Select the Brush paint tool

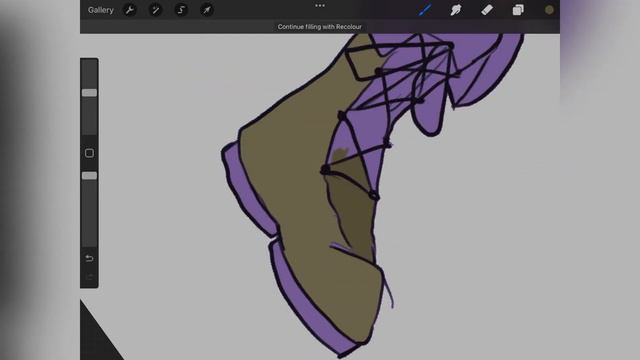tap(425, 10)
